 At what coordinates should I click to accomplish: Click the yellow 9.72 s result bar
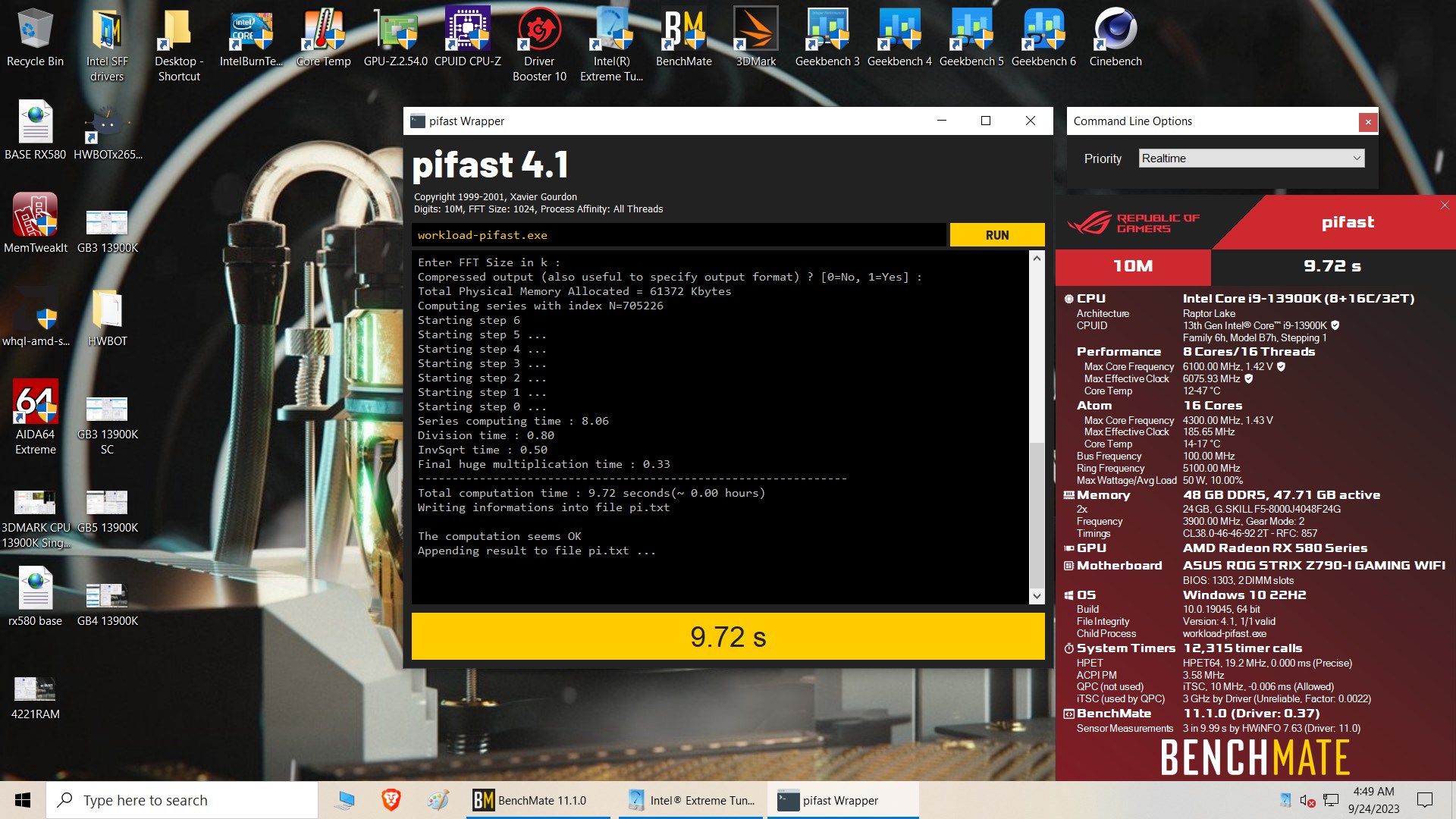728,636
